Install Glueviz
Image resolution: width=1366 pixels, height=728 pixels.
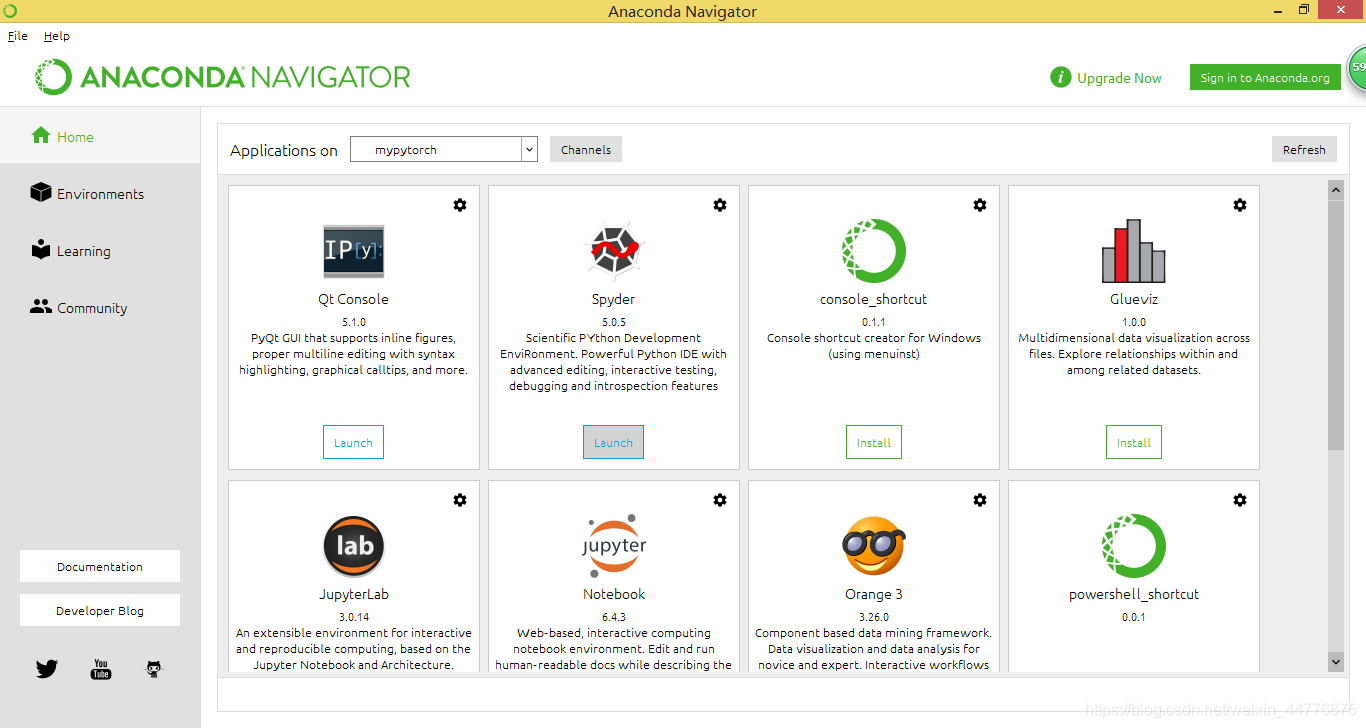click(x=1134, y=442)
